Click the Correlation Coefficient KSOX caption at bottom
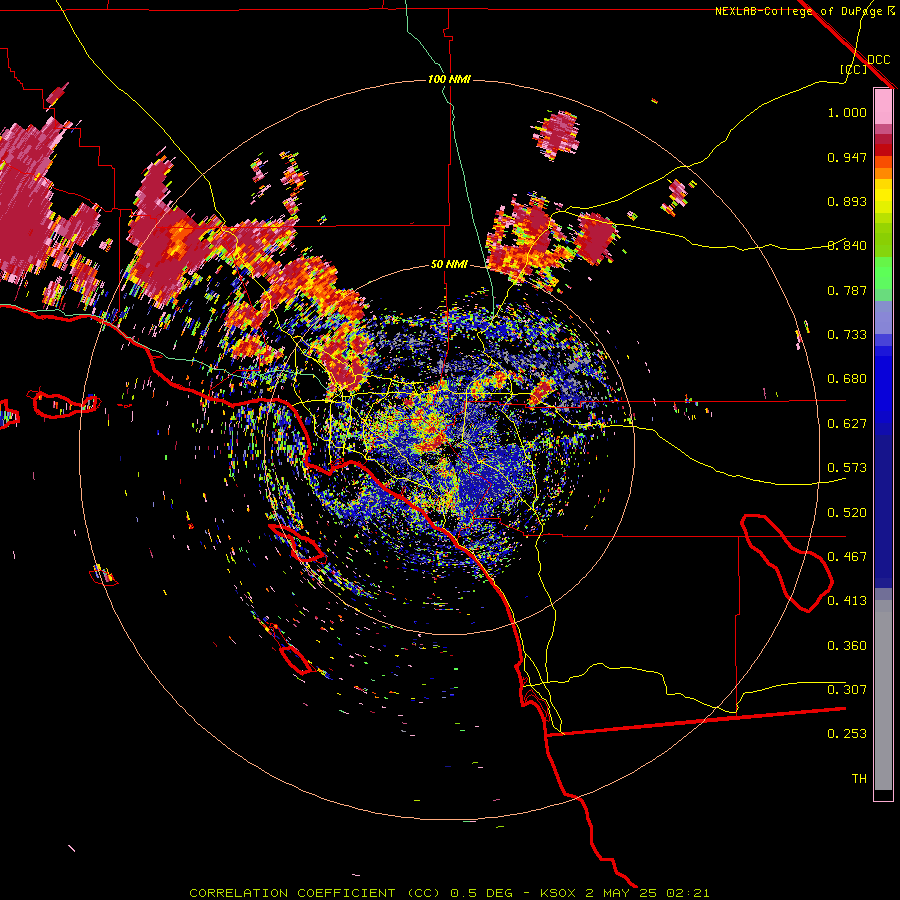The width and height of the screenshot is (900, 900). pyautogui.click(x=449, y=893)
